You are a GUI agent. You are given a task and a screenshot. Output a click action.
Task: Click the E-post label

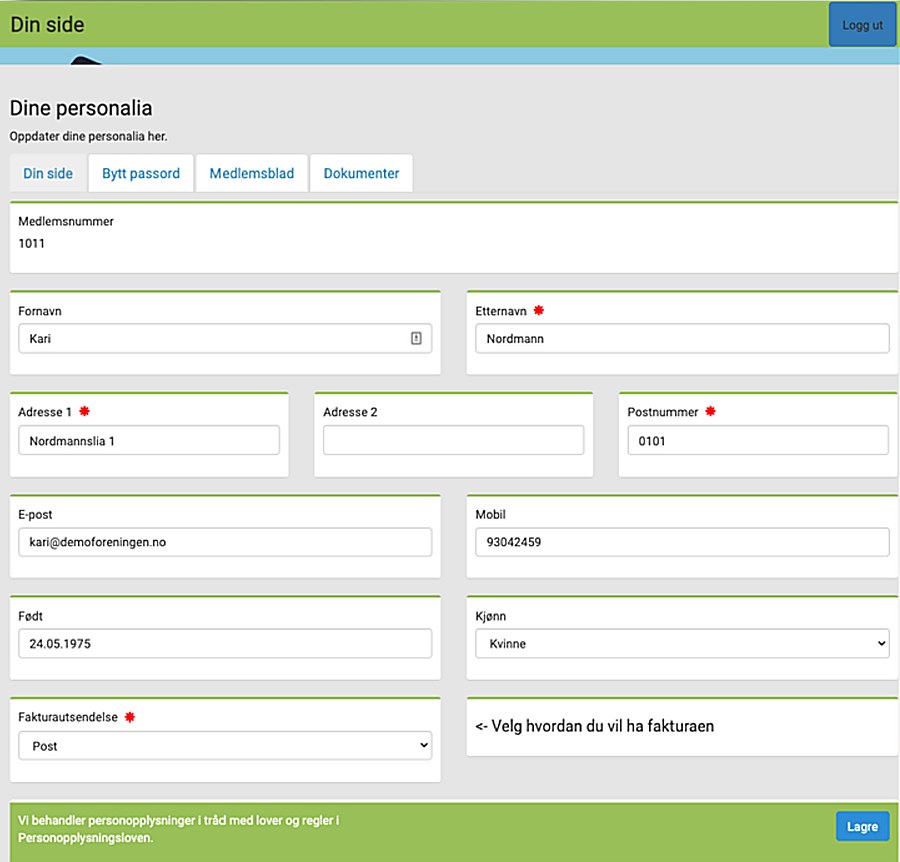35,515
